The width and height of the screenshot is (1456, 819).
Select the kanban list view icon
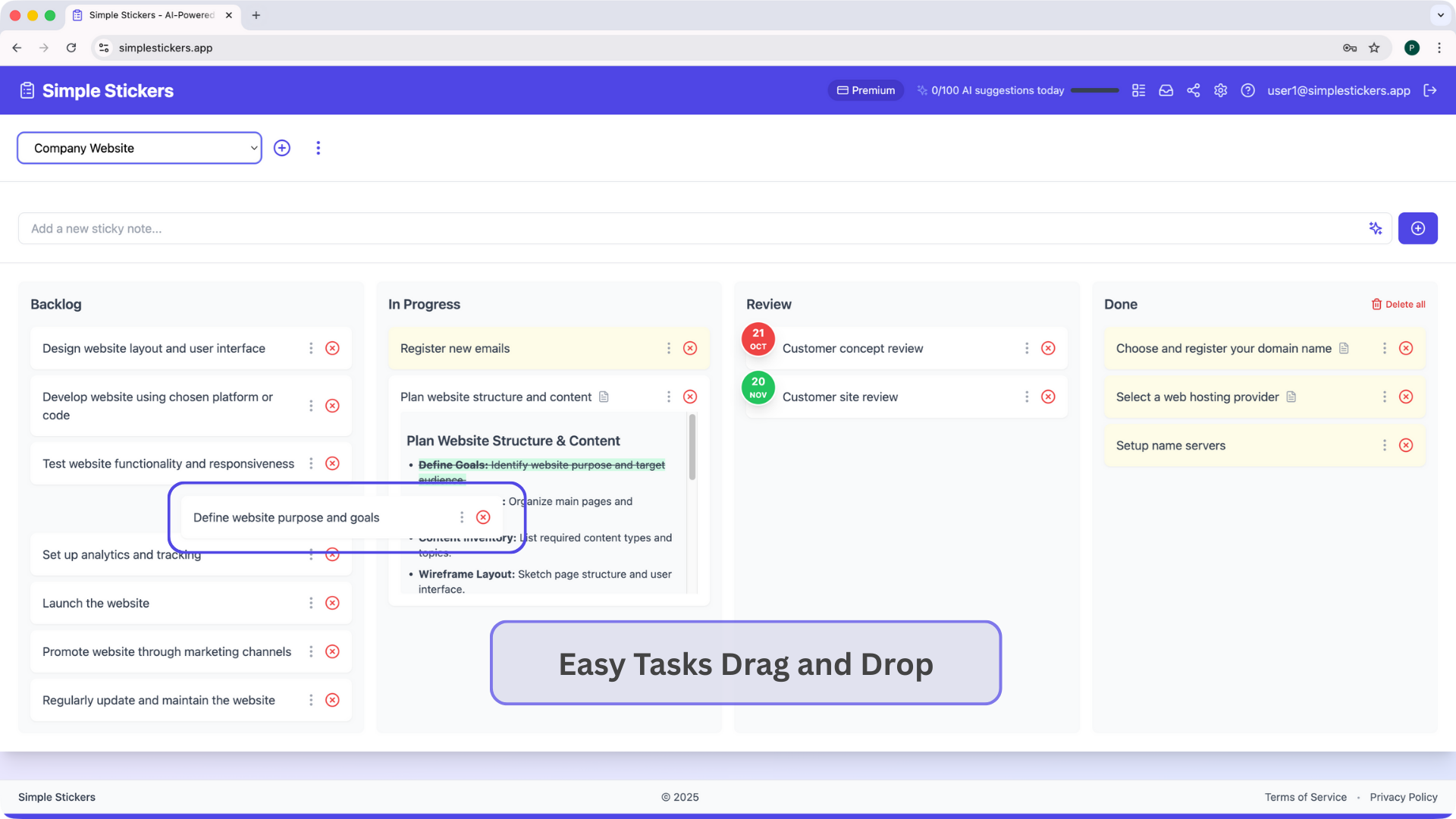click(1138, 90)
